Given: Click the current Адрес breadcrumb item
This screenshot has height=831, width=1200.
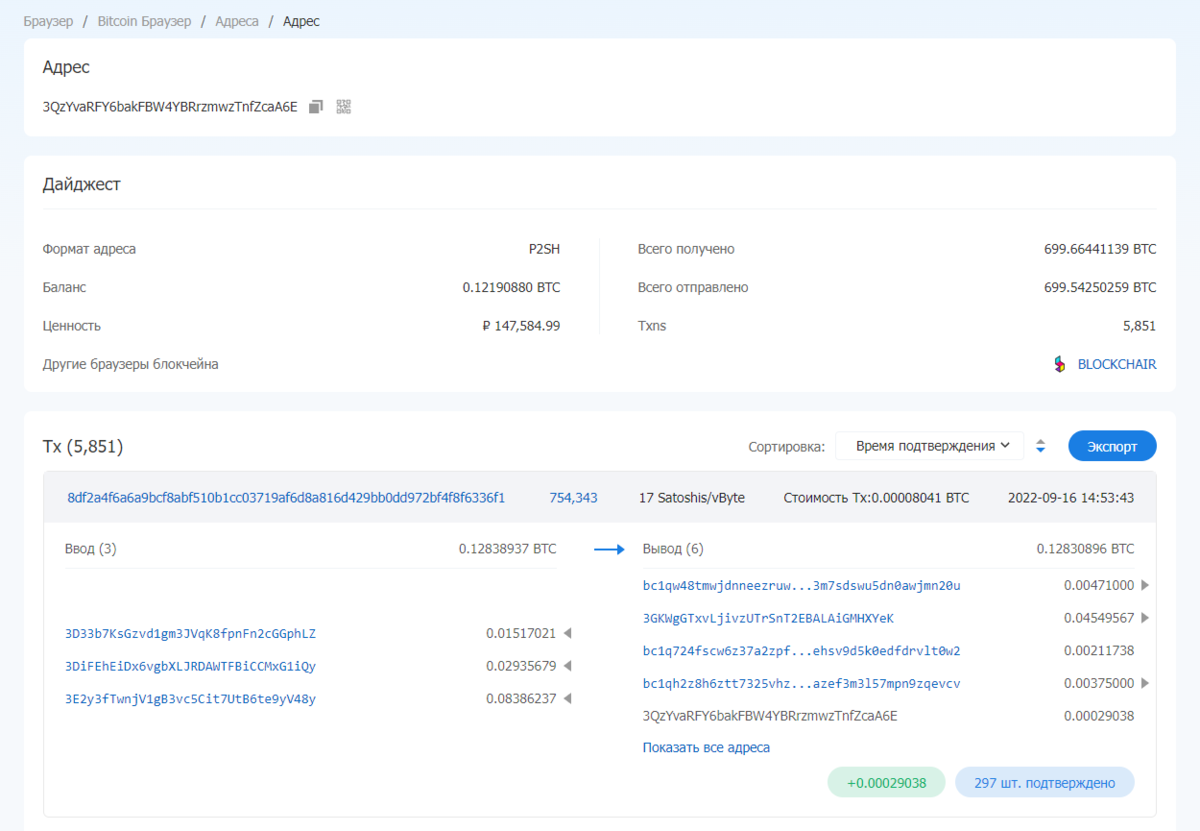Looking at the screenshot, I should tap(301, 21).
